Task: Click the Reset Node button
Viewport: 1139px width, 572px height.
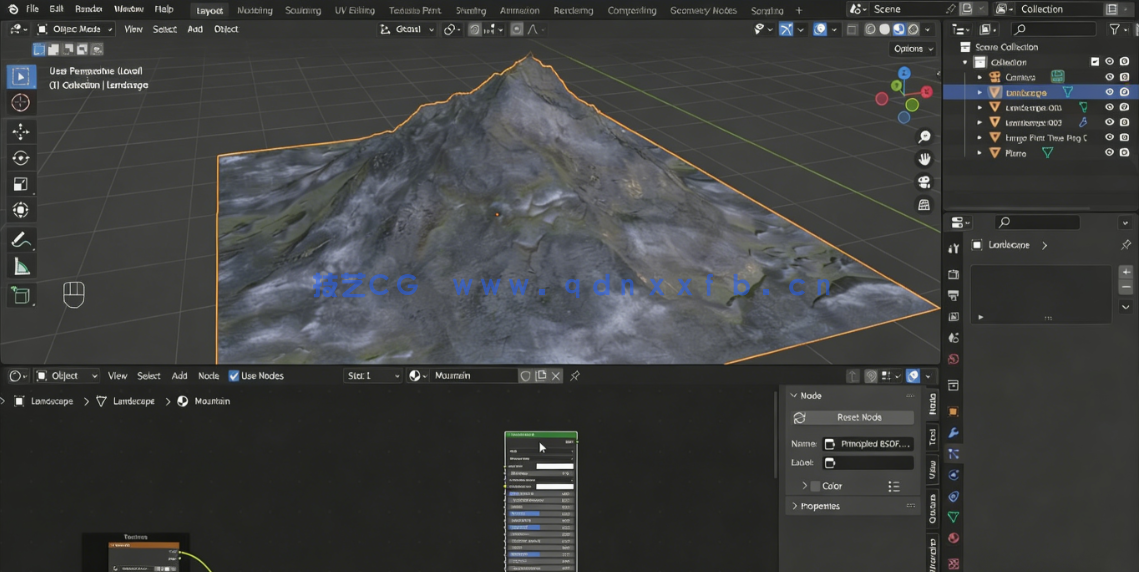Action: click(x=853, y=417)
